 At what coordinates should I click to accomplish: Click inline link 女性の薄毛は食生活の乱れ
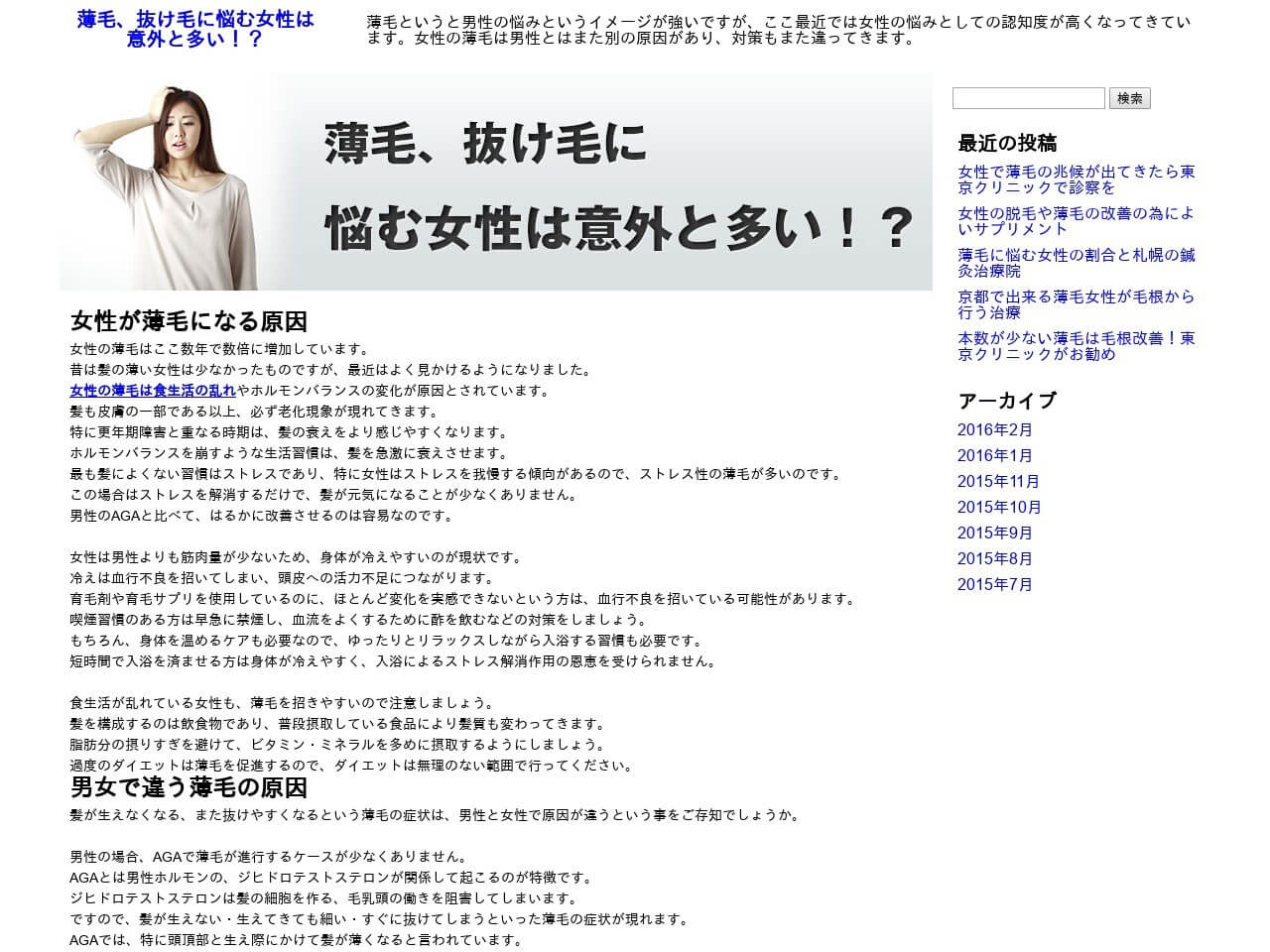pos(153,391)
